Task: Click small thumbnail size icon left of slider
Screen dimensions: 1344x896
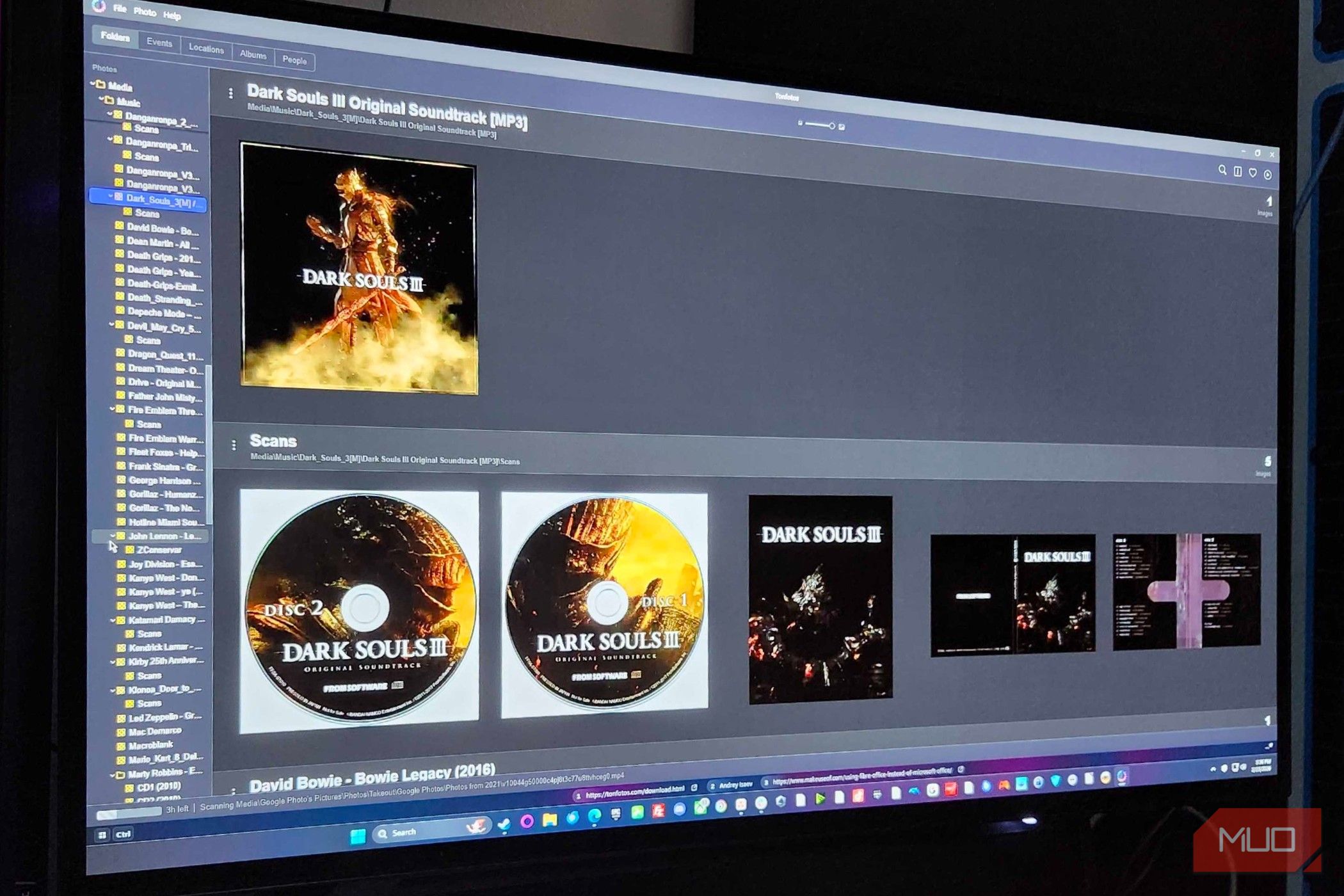Action: tap(800, 123)
